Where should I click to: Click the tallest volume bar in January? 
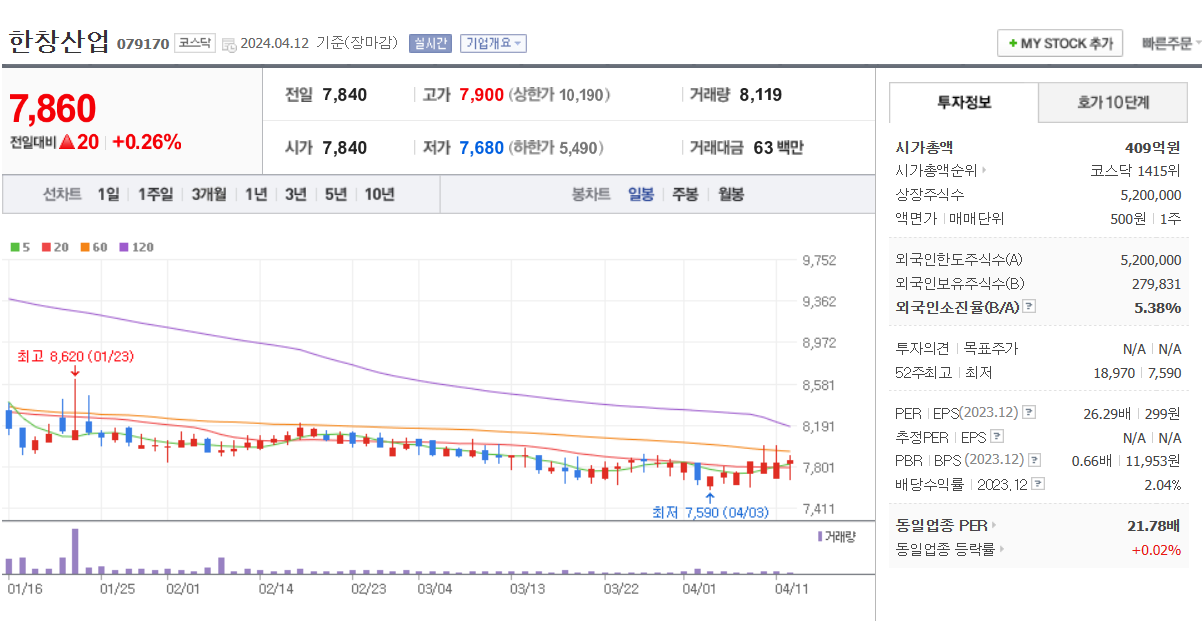[75, 551]
